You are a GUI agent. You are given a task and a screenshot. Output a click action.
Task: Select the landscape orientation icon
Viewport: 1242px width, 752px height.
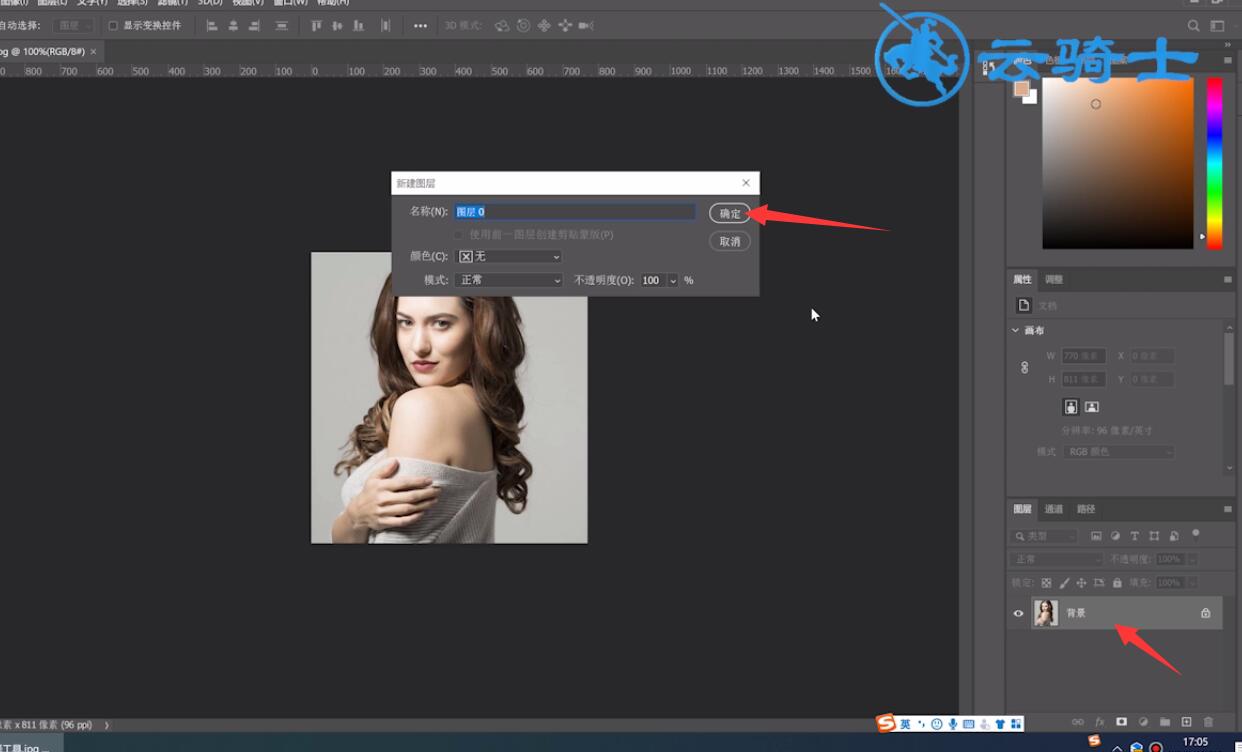click(x=1092, y=407)
